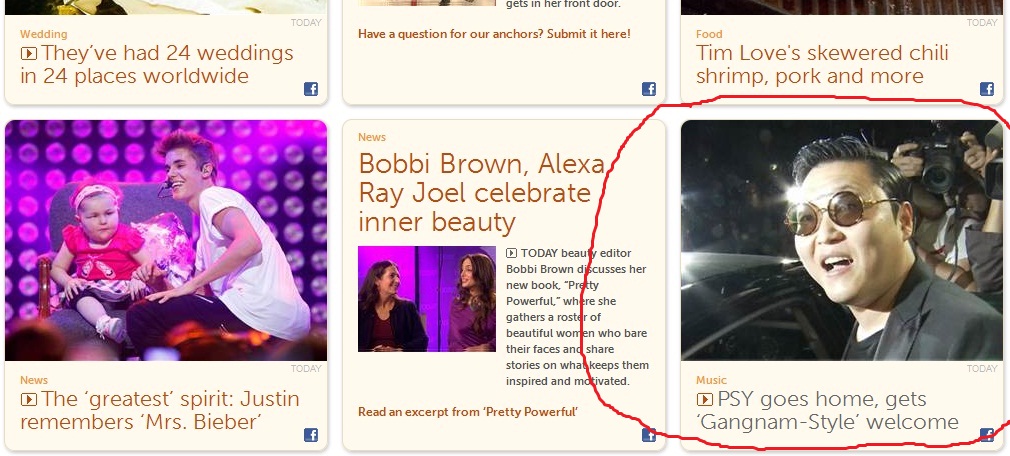
Task: Click Bobbi Brown interview small thumbnail
Action: [427, 299]
